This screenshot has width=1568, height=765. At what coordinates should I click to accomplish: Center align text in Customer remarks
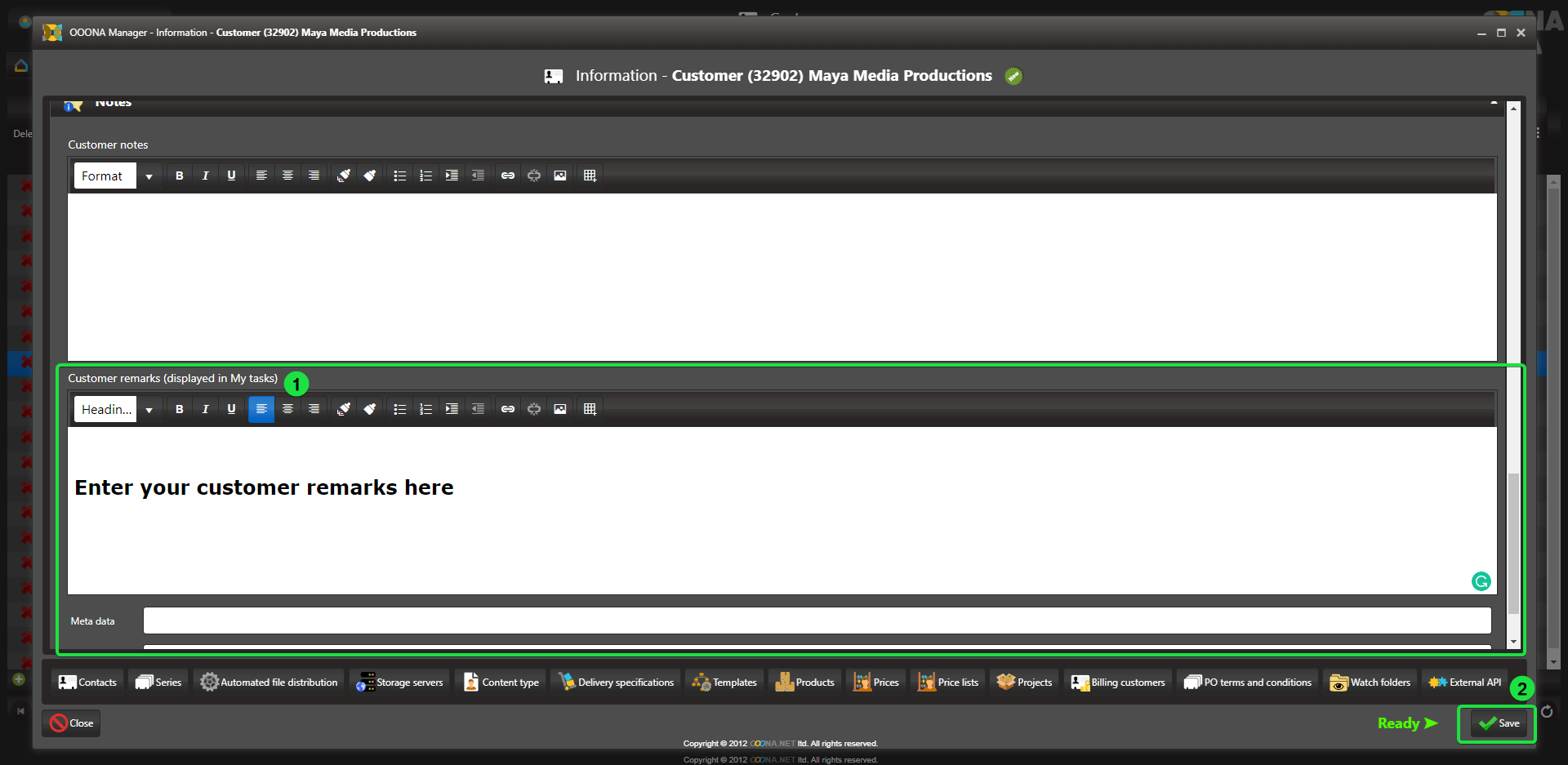[287, 409]
